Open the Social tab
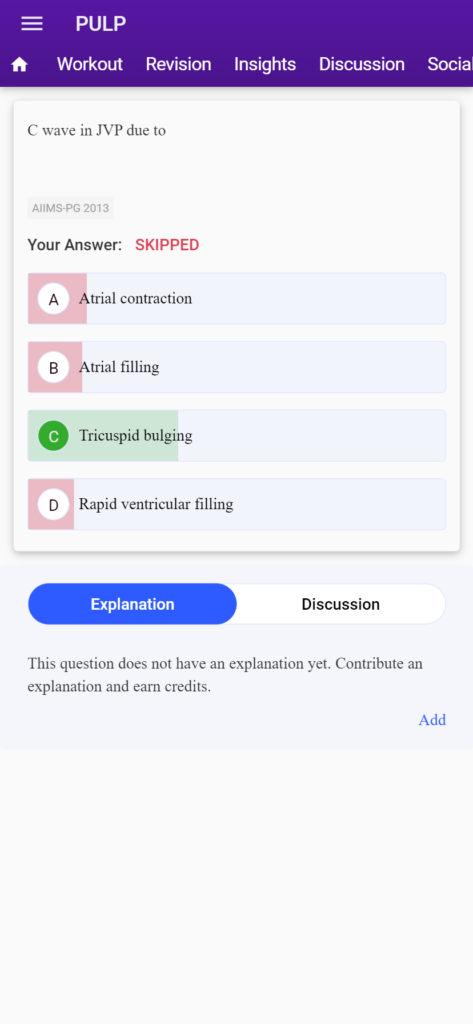This screenshot has height=1024, width=473. click(x=450, y=64)
